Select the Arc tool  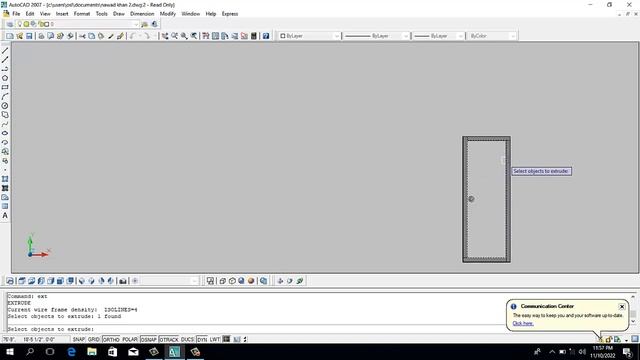pyautogui.click(x=5, y=96)
